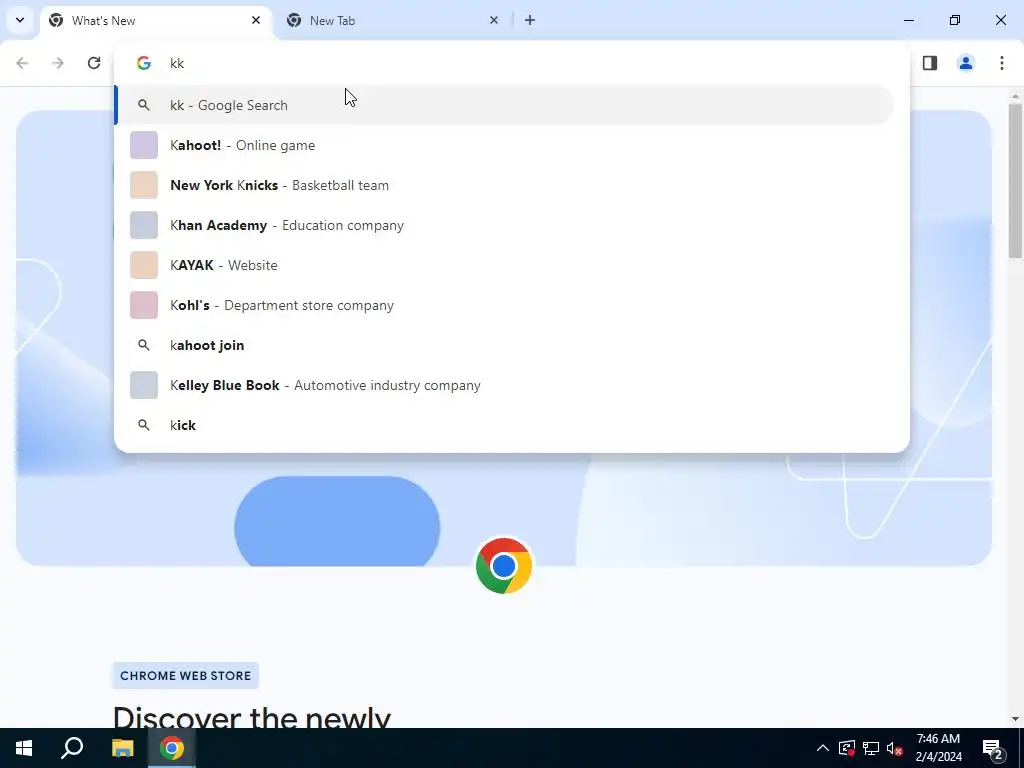Click the Chrome taskbar icon
This screenshot has height=768, width=1024.
coord(172,748)
